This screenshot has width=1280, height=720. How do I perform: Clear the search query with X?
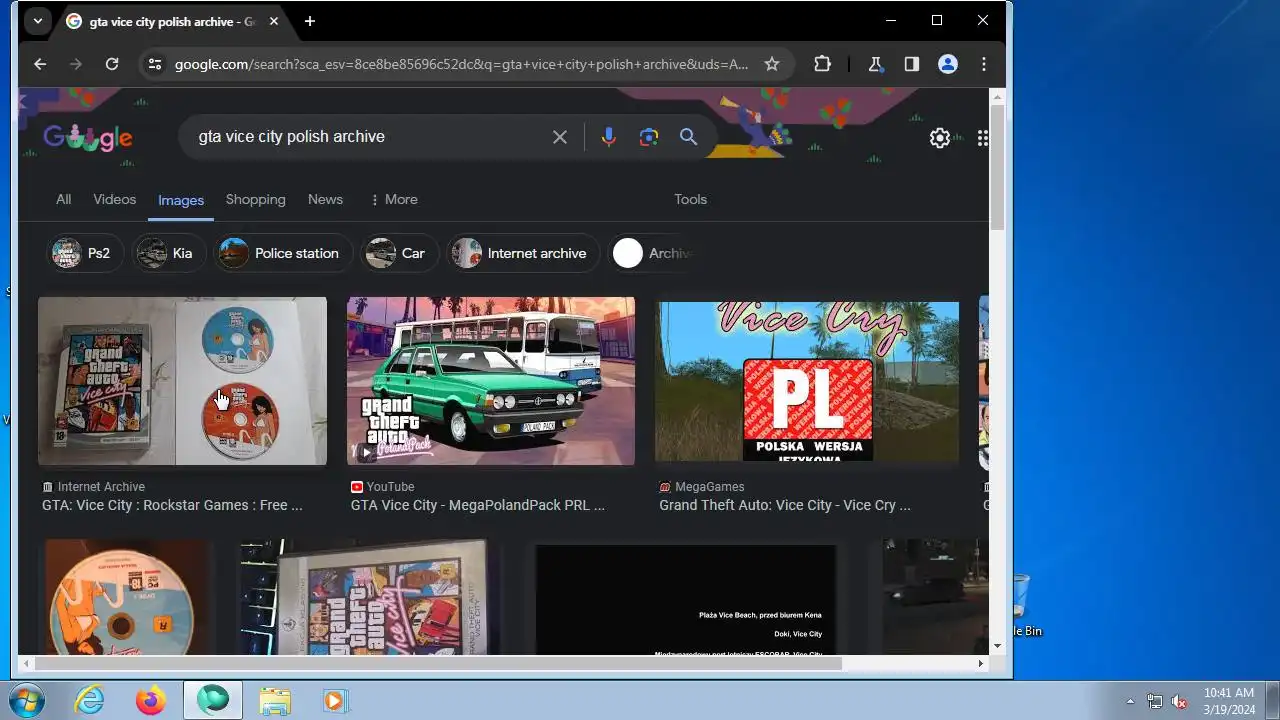pos(560,137)
